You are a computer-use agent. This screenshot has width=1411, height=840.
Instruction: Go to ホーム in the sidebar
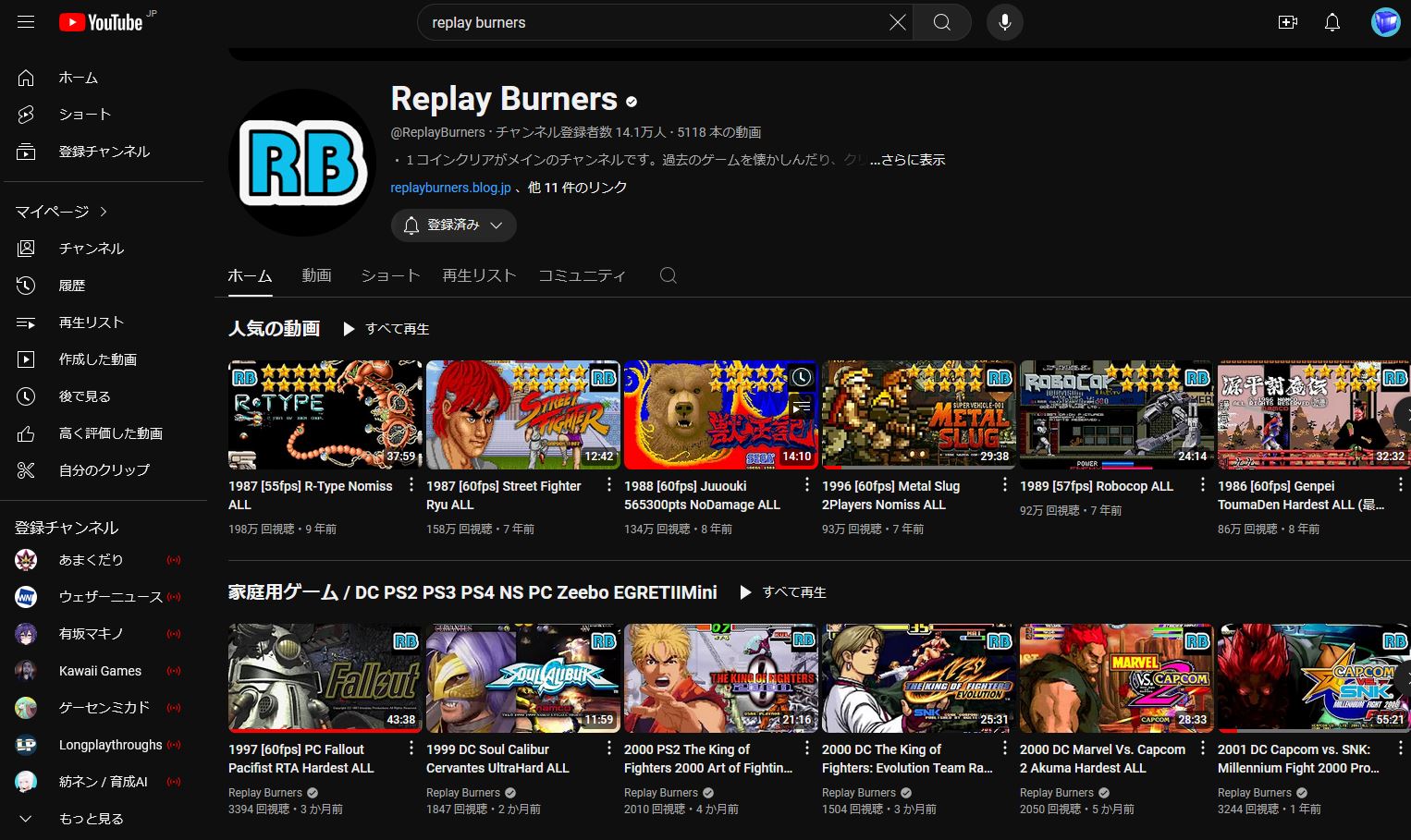(104, 78)
